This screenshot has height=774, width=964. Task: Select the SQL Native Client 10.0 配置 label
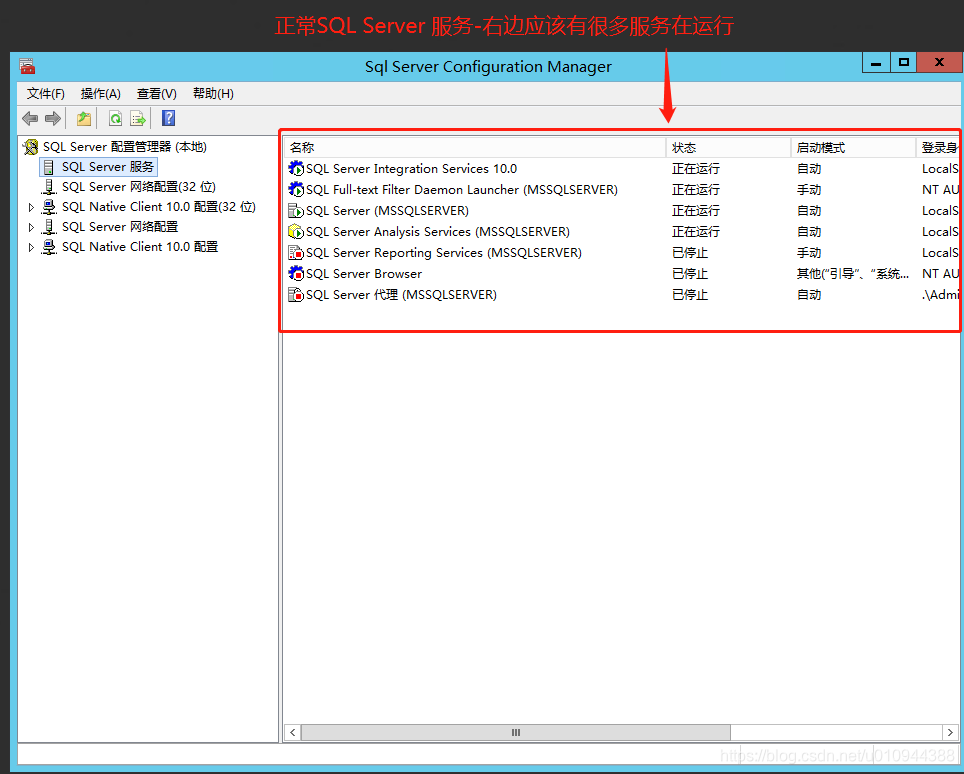[140, 247]
